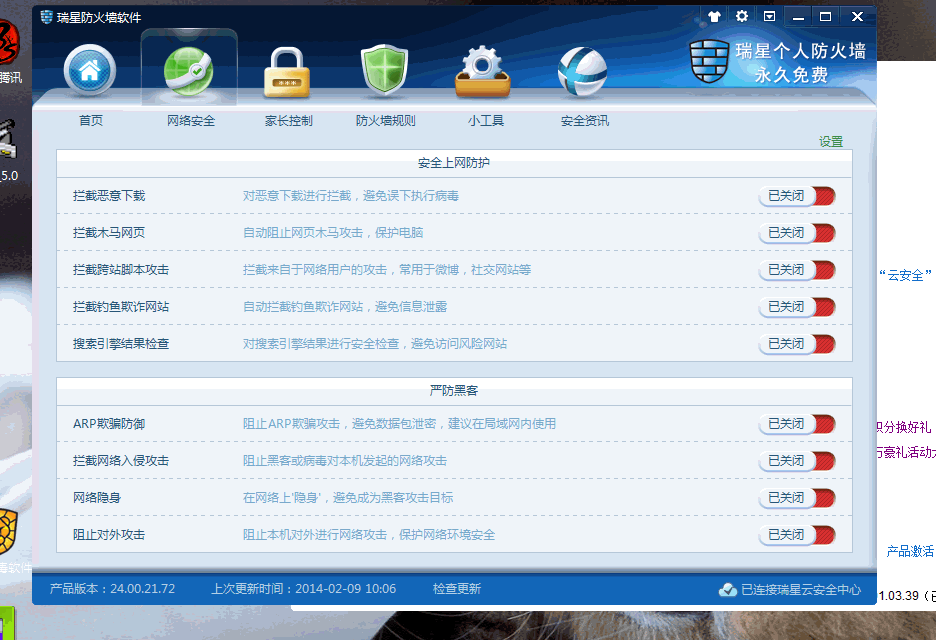Click 严防黑客 section header

click(454, 391)
